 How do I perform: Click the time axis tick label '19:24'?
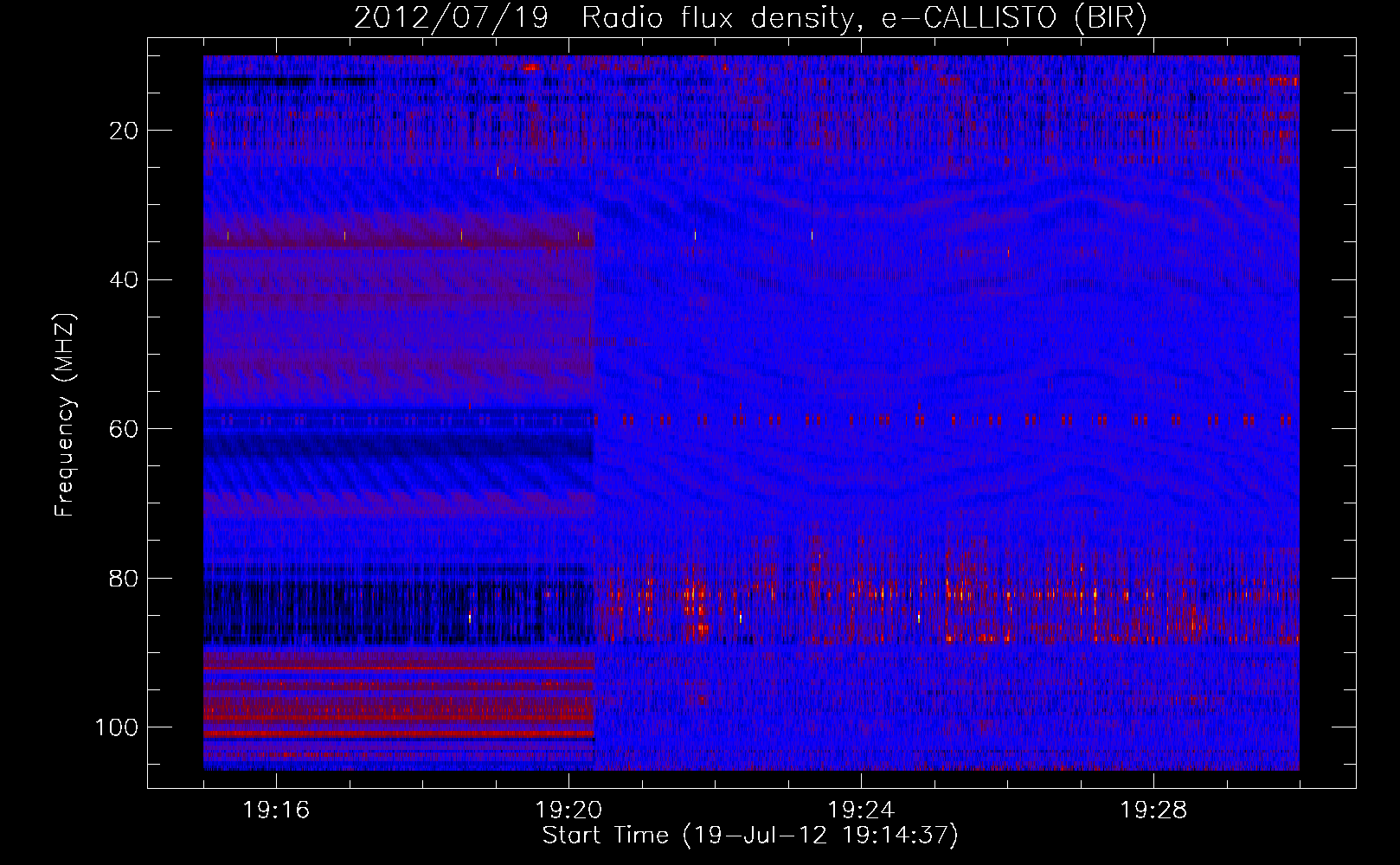861,811
